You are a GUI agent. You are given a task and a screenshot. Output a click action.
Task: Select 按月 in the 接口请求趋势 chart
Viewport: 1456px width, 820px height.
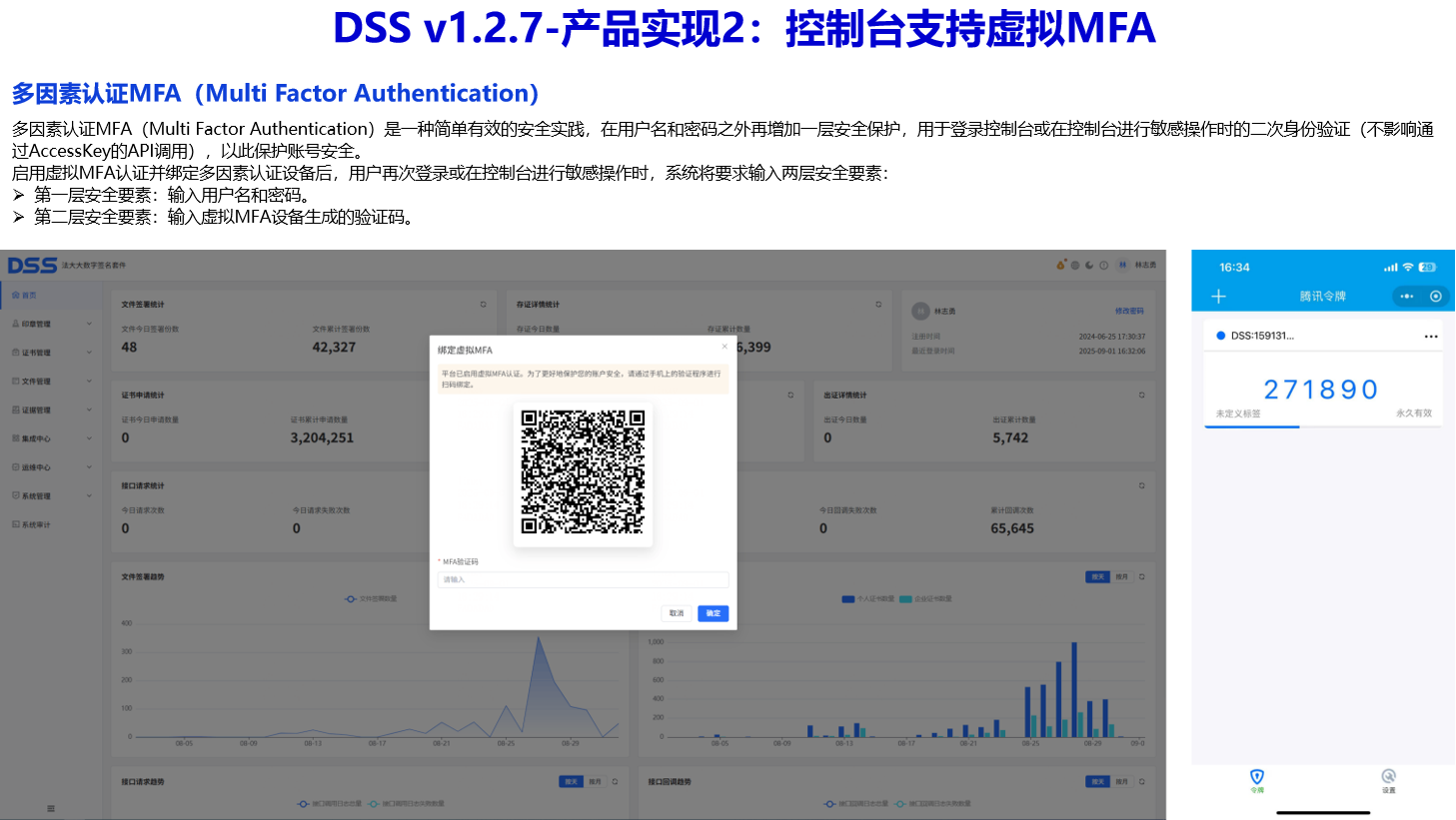595,782
